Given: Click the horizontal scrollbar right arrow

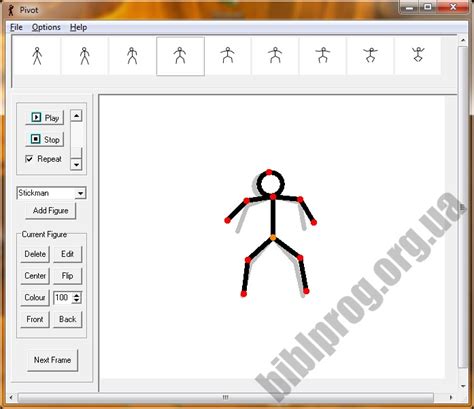Looking at the screenshot, I should [x=450, y=397].
